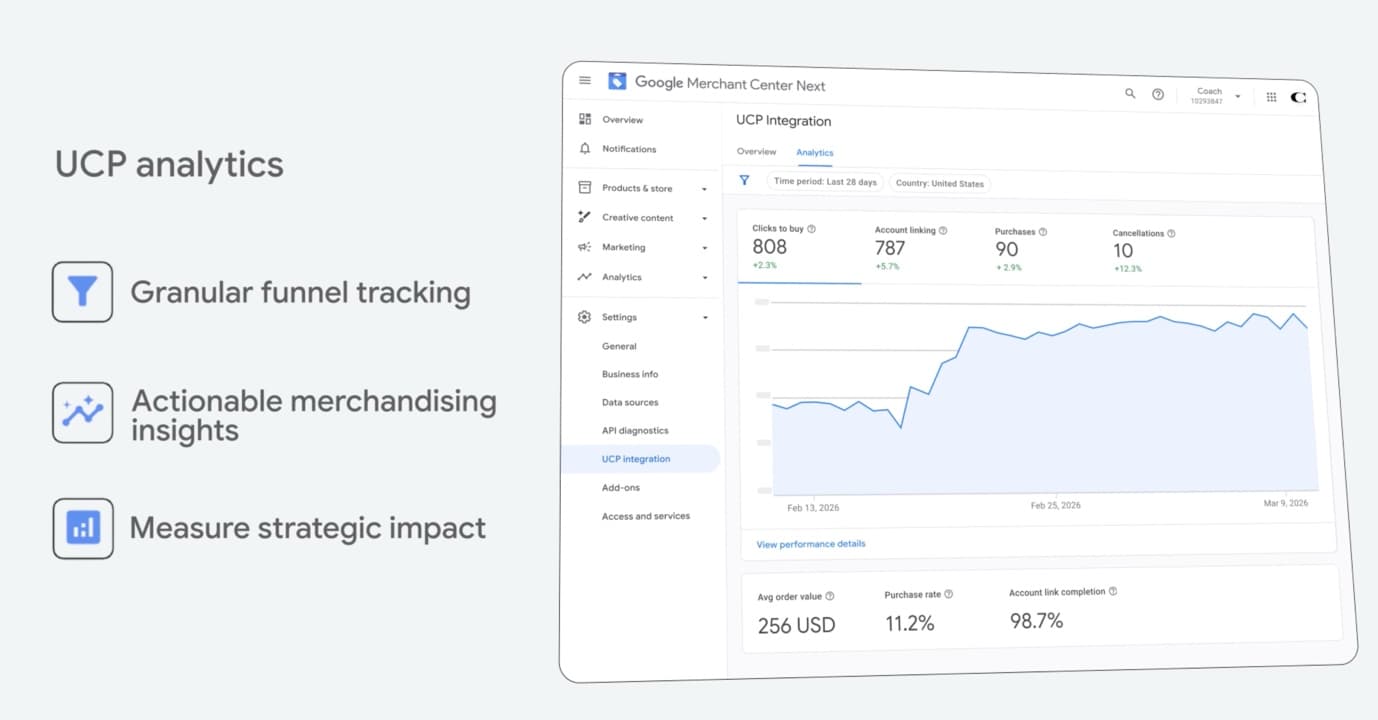Click the Coach account avatar icon
The width and height of the screenshot is (1378, 720).
1298,97
